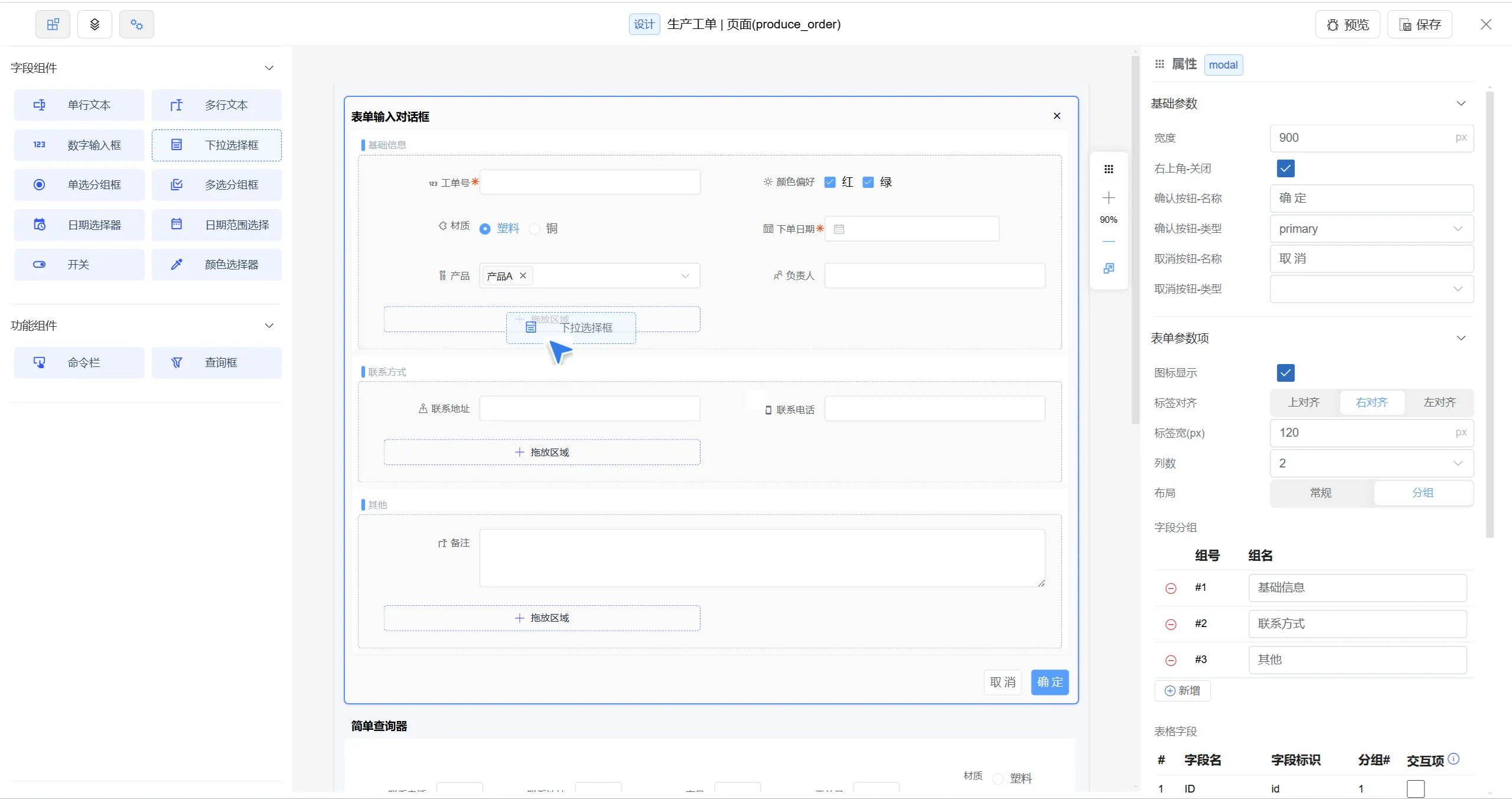
Task: Click the 设计 mode tag
Action: pyautogui.click(x=644, y=24)
